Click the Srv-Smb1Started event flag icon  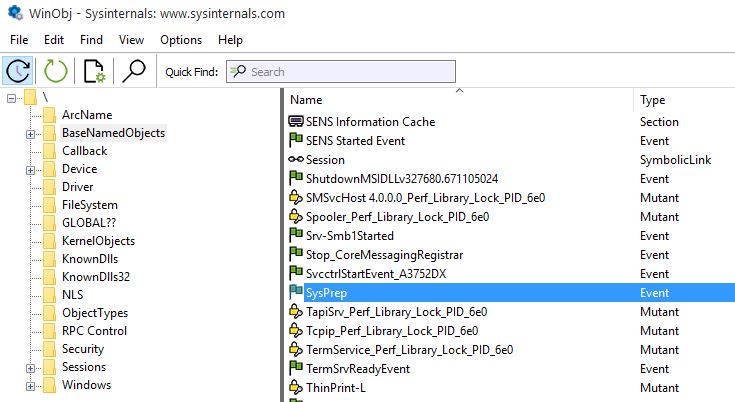coord(296,236)
